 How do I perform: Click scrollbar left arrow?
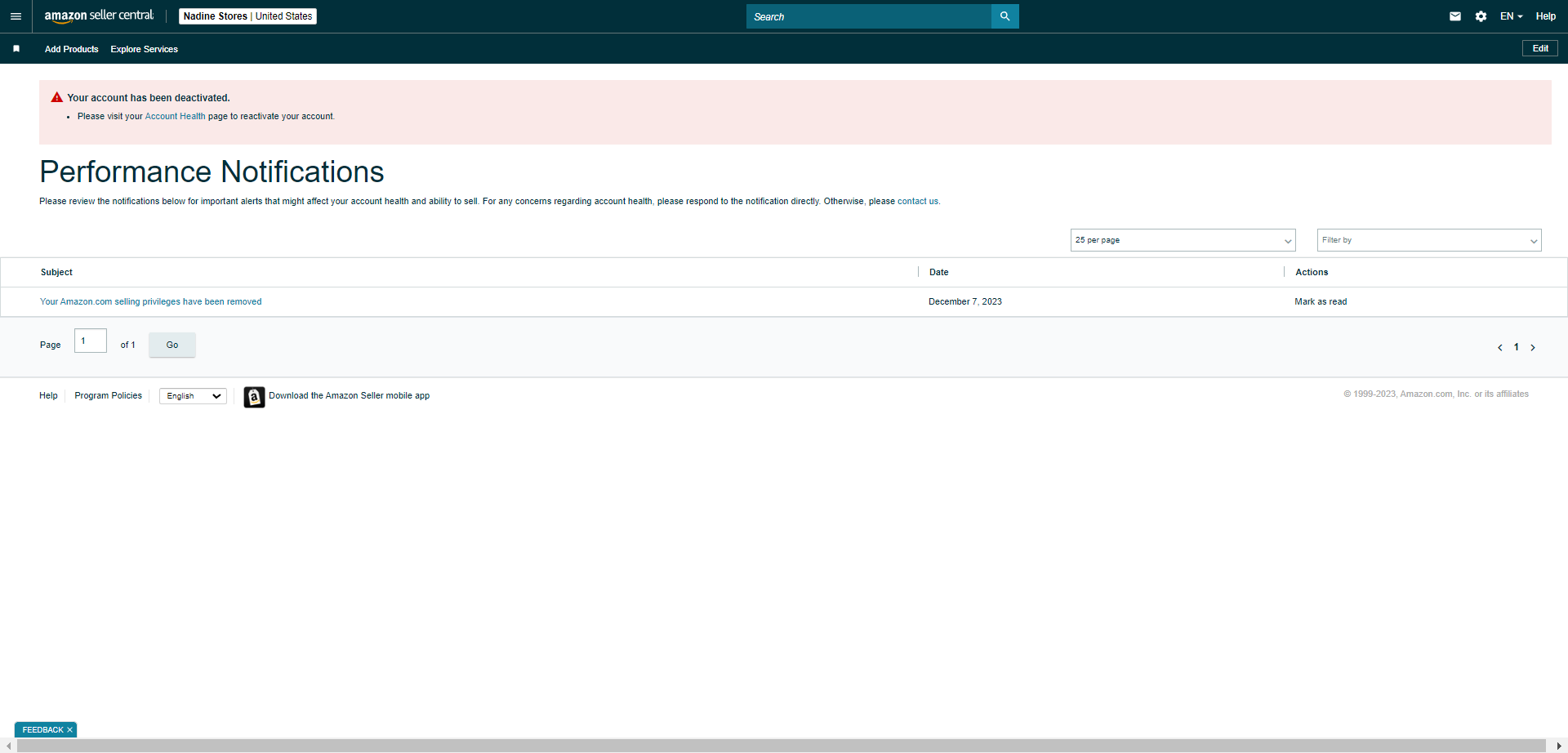coord(8,746)
